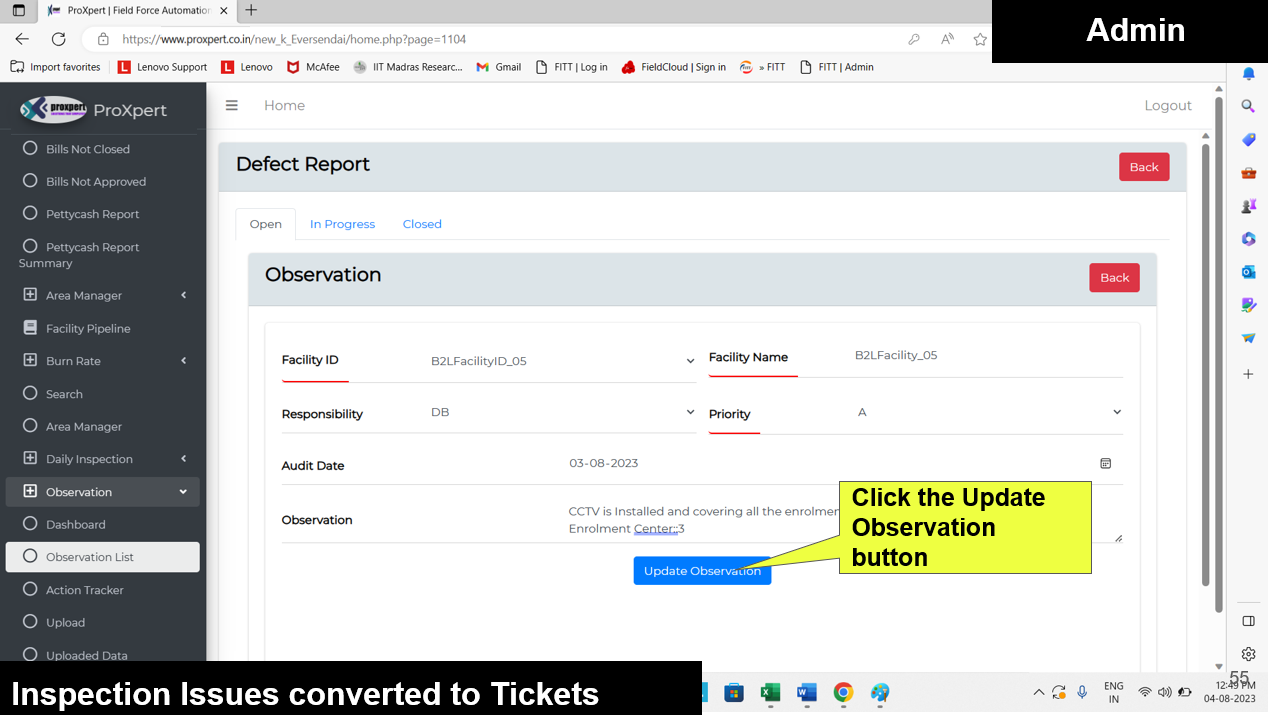Click the Edge sidebar bell notification icon
This screenshot has width=1268, height=715.
coord(1248,74)
